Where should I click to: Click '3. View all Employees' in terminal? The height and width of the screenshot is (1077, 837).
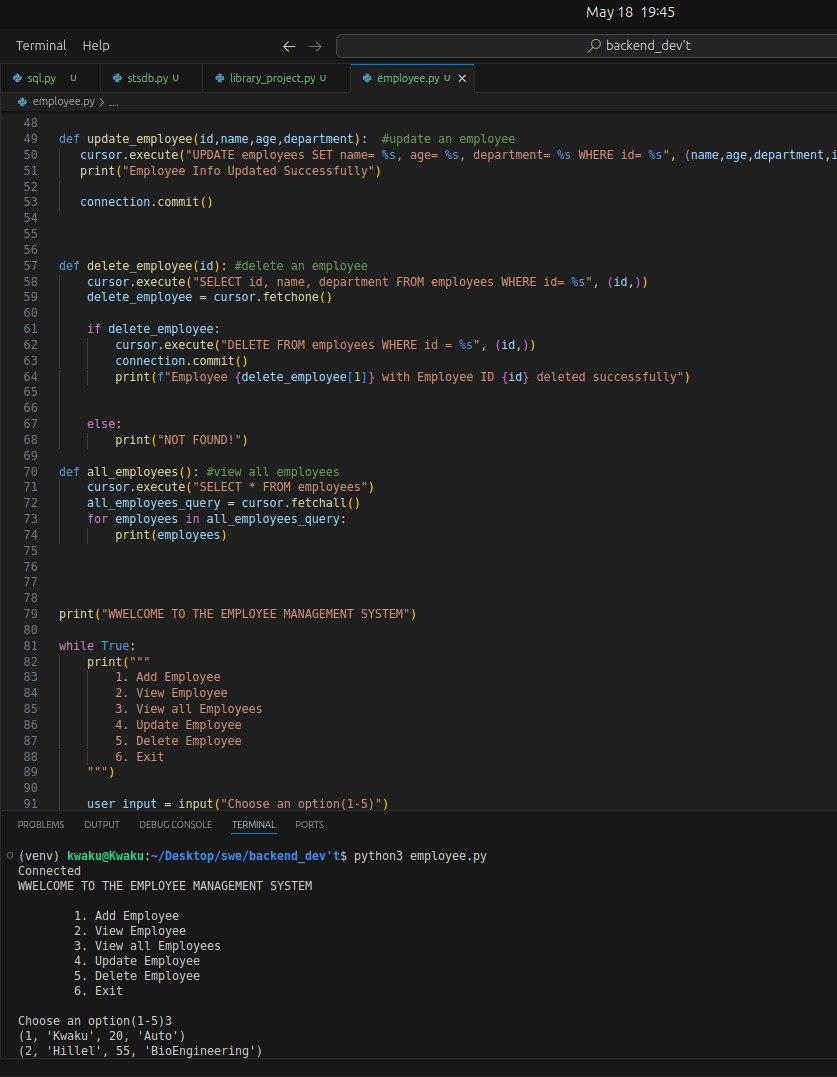pyautogui.click(x=148, y=946)
